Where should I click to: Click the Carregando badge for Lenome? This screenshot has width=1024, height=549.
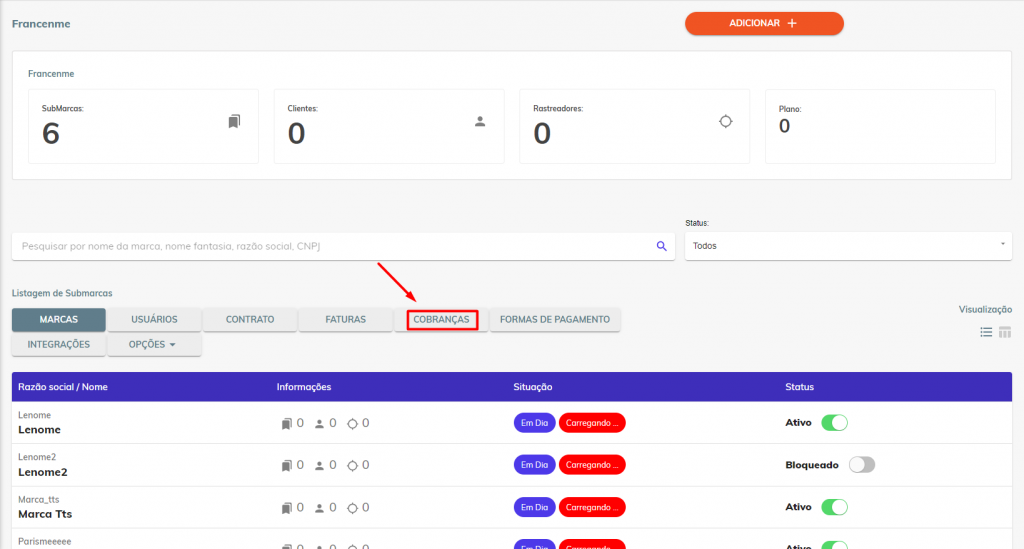pyautogui.click(x=592, y=423)
